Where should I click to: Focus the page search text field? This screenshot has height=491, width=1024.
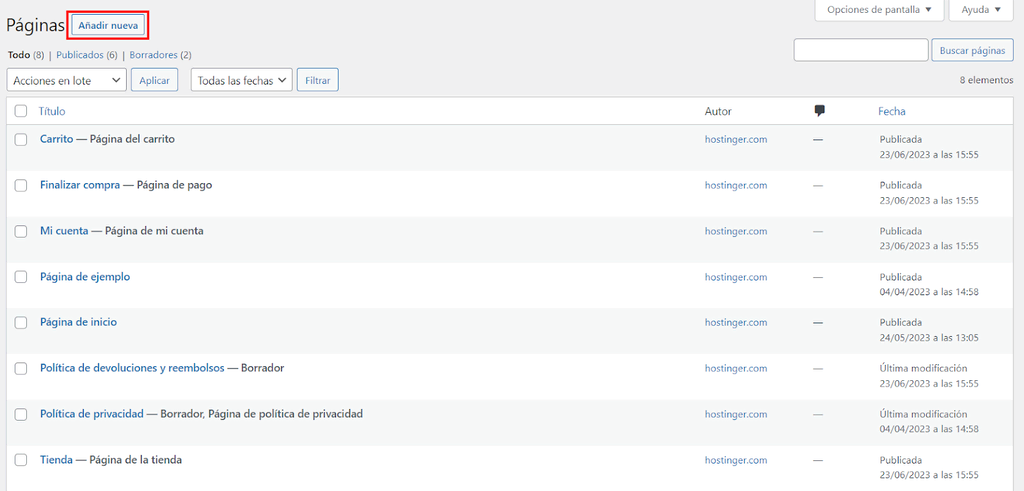coord(860,50)
